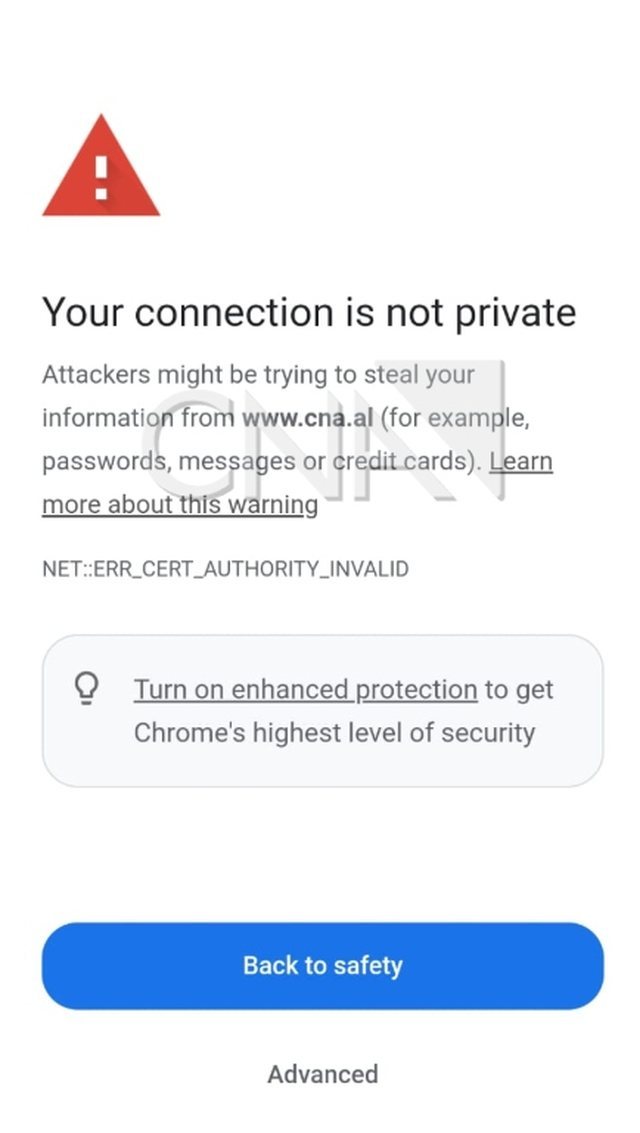Expand the Advanced options
640x1133 pixels.
[322, 1074]
